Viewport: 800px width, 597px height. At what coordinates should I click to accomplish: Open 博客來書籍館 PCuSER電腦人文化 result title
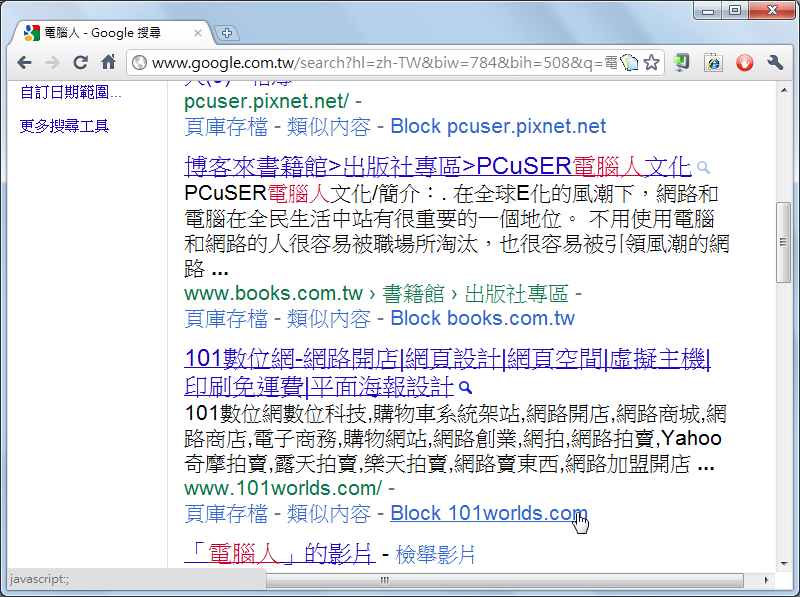pos(437,166)
